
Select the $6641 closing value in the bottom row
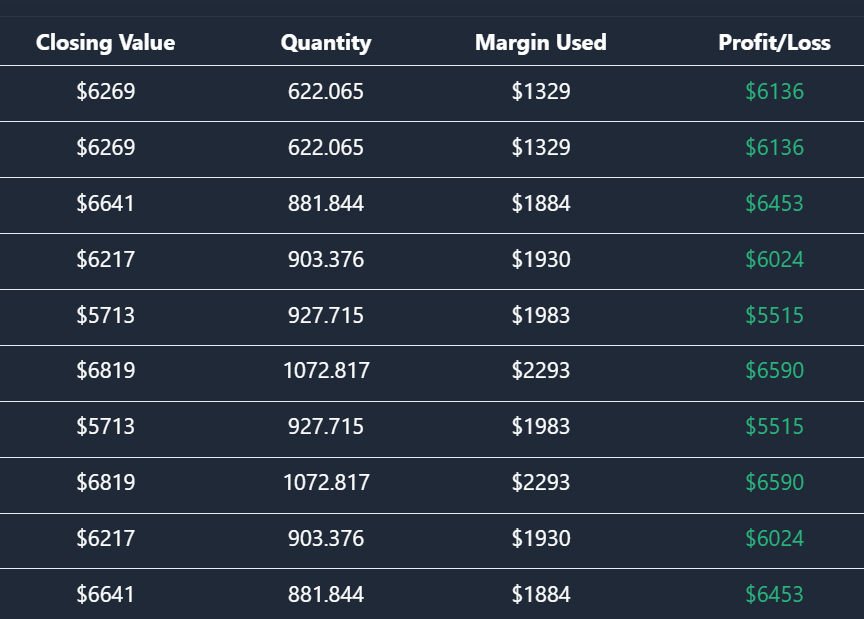(105, 595)
